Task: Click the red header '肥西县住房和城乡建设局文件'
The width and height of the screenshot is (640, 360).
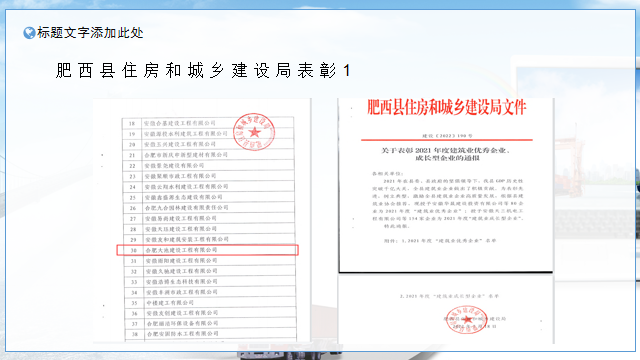Action: pos(447,107)
